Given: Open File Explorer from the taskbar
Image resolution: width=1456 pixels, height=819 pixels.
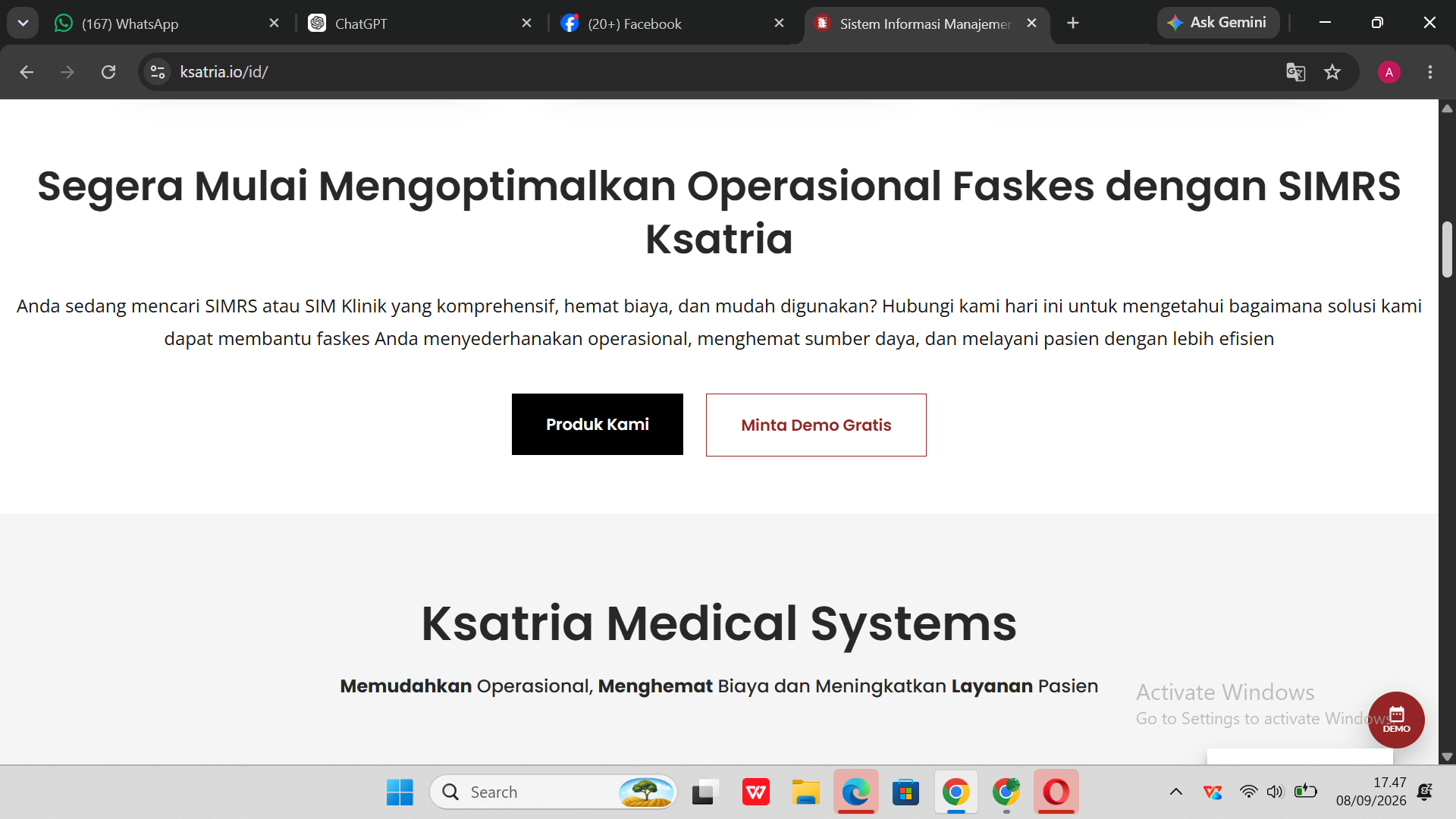Looking at the screenshot, I should coord(805,792).
